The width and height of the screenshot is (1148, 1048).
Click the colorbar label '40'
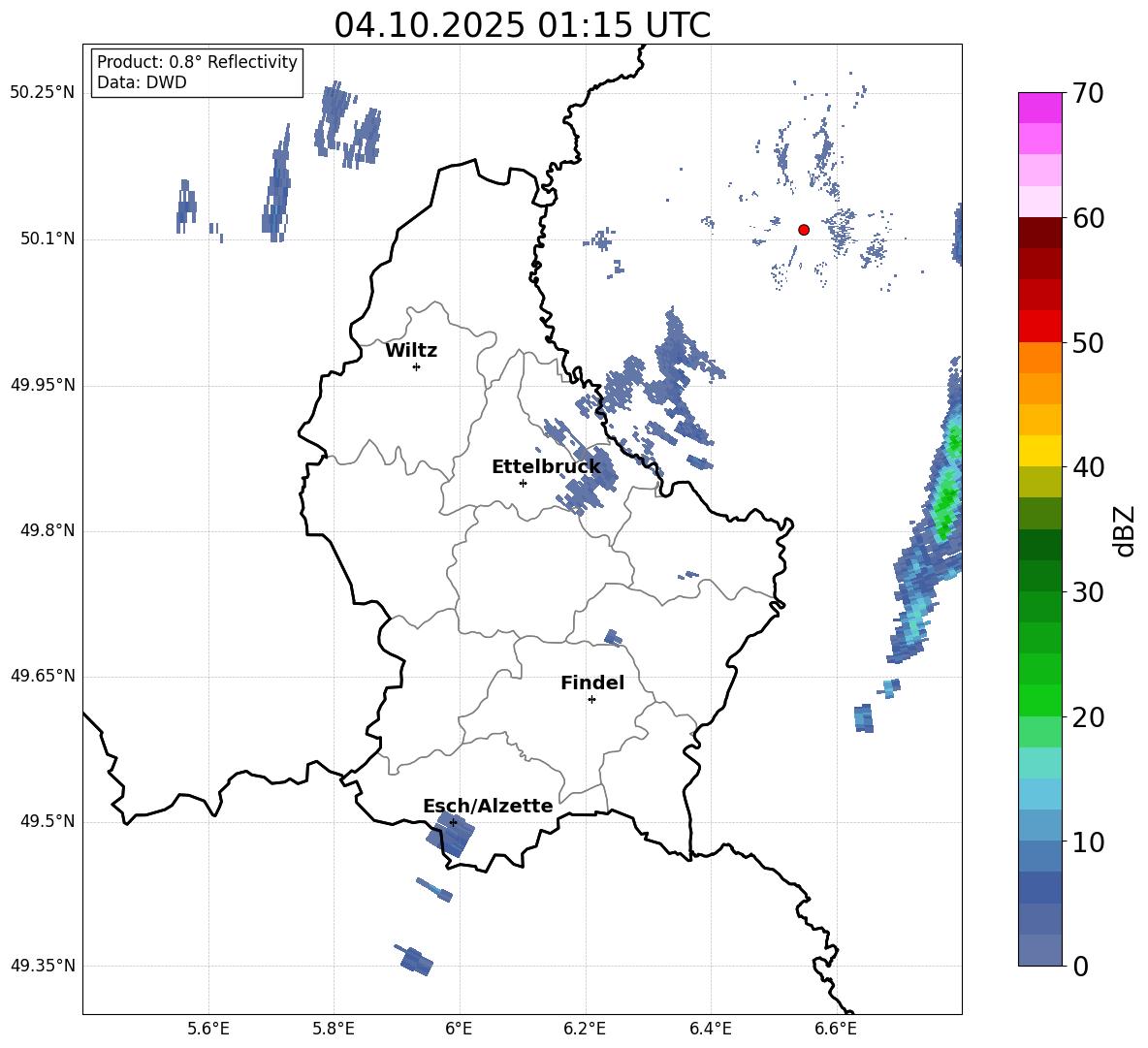(1088, 467)
